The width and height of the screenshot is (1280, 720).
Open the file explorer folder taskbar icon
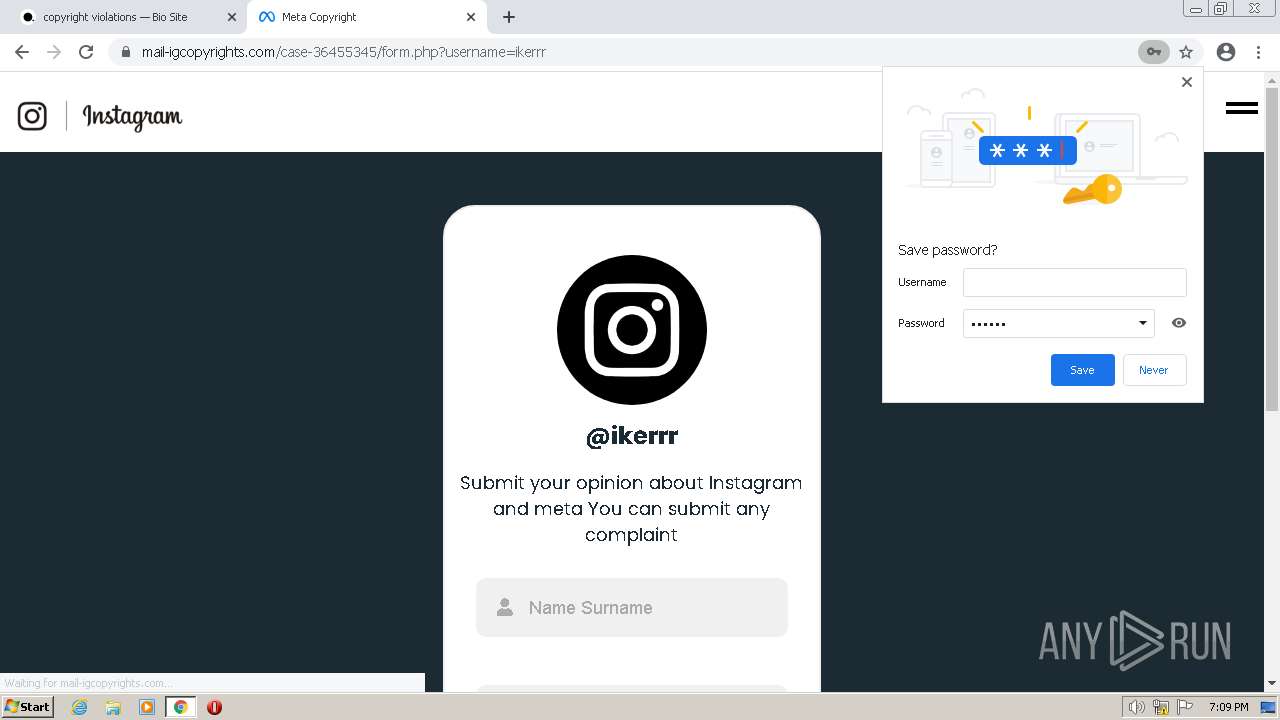113,707
